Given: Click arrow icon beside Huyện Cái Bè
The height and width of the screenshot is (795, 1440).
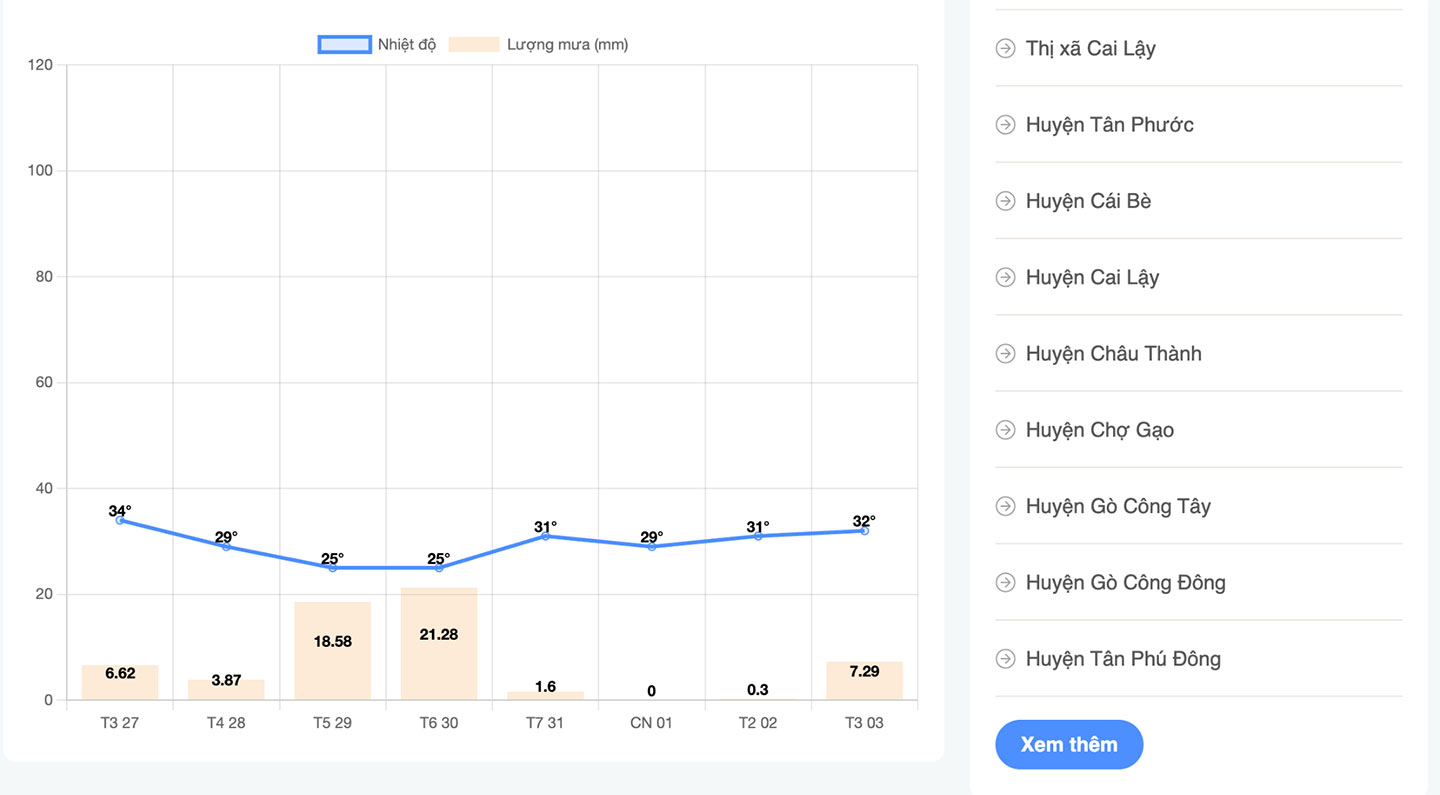Looking at the screenshot, I should pos(1005,201).
